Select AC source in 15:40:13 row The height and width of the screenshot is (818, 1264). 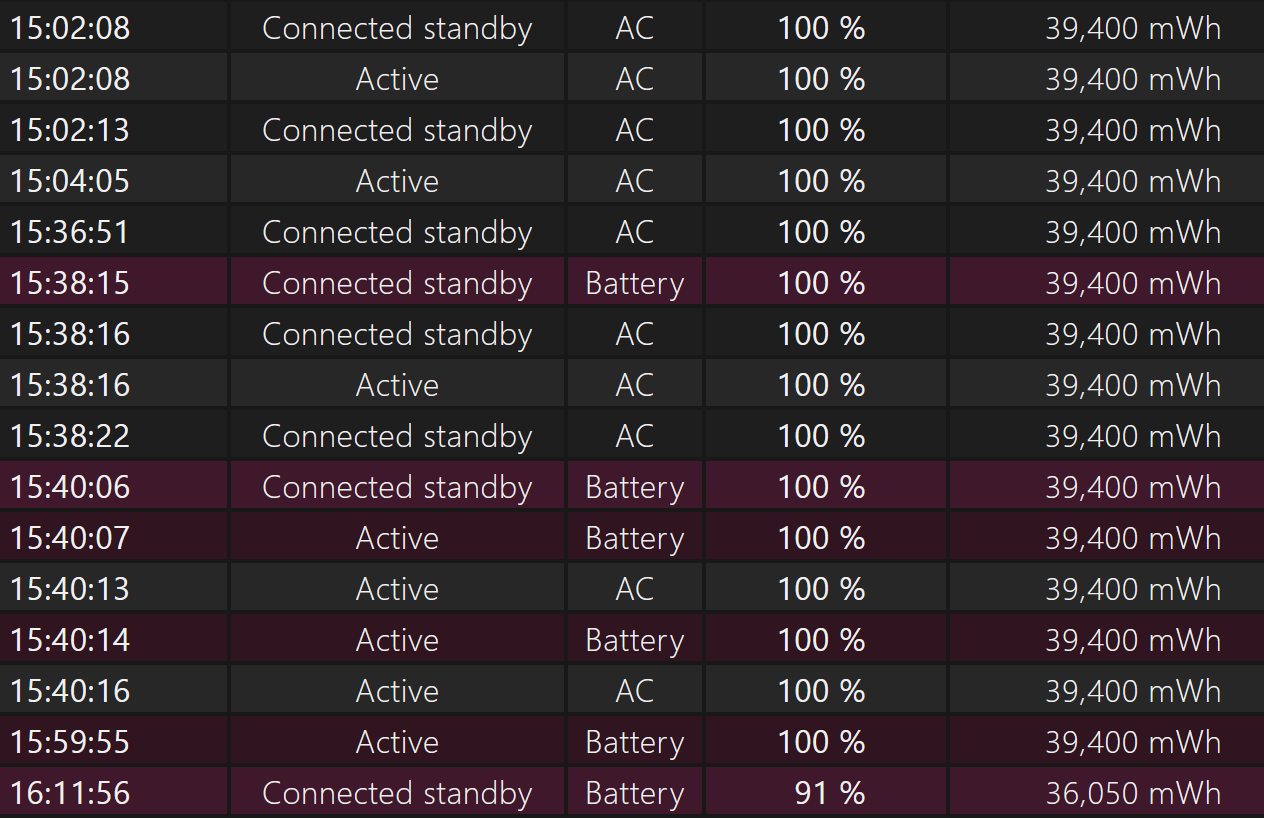(635, 589)
